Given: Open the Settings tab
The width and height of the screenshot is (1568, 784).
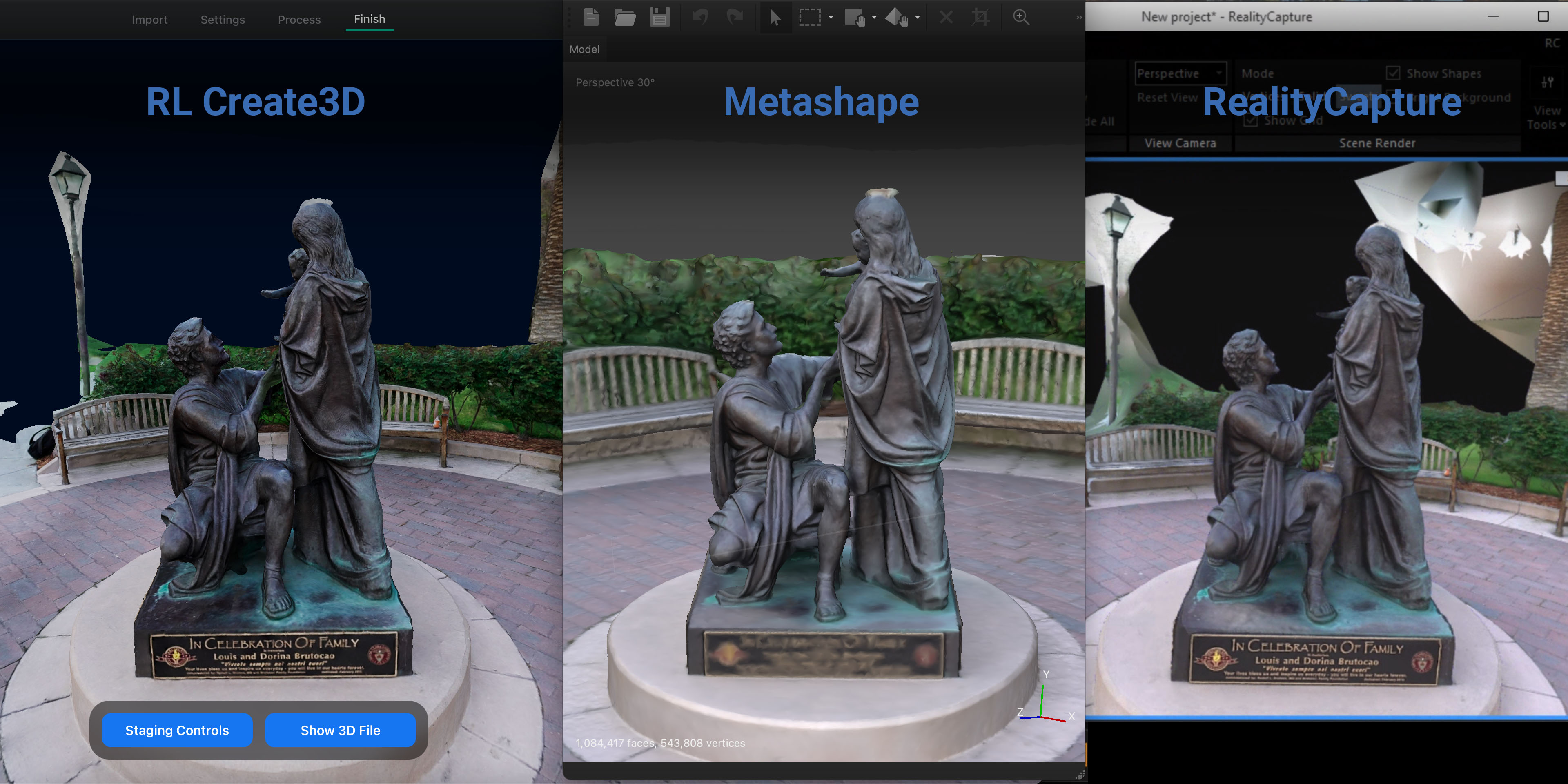Looking at the screenshot, I should [223, 20].
